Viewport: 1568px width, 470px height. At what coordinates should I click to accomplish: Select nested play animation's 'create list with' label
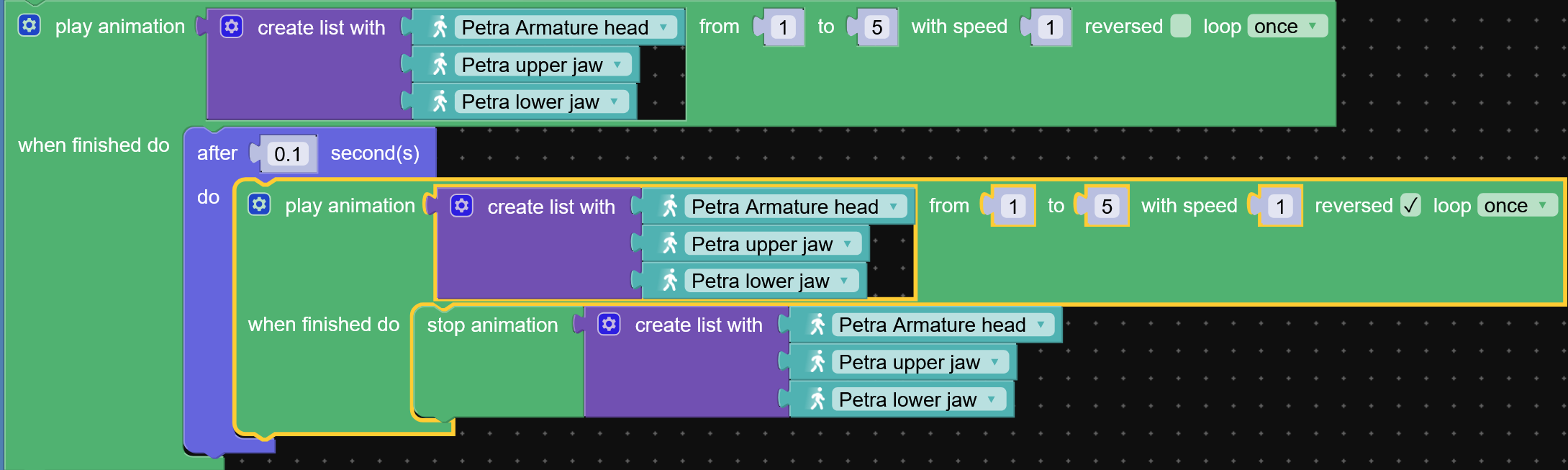point(551,207)
